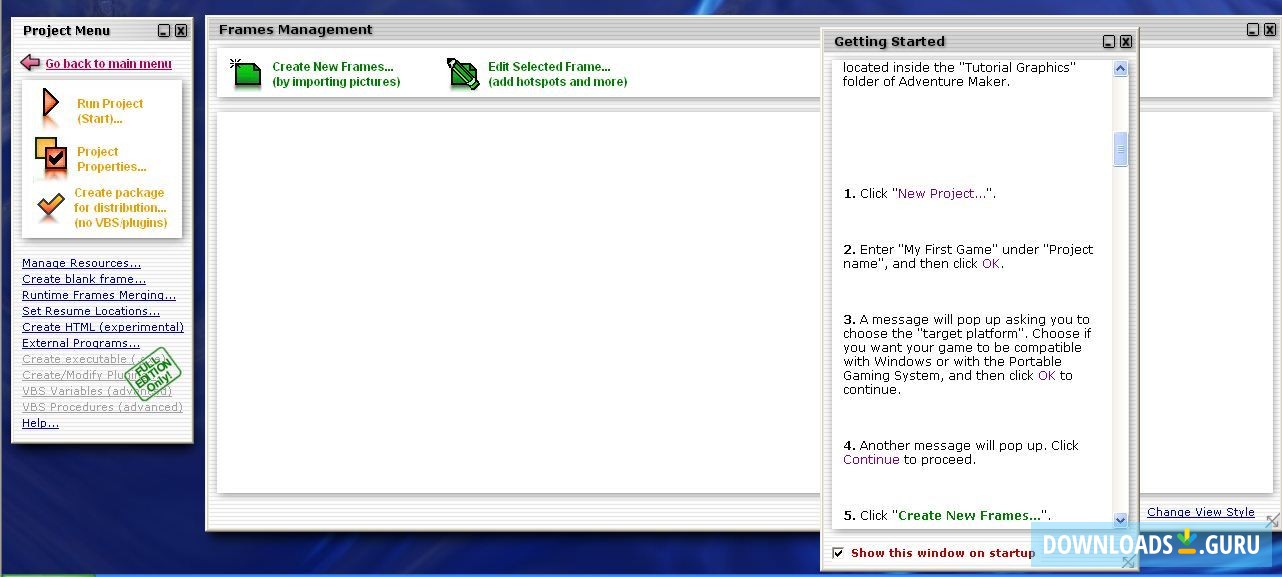Click Edit Selected Frame... text button
The height and width of the screenshot is (577, 1282).
coord(558,74)
